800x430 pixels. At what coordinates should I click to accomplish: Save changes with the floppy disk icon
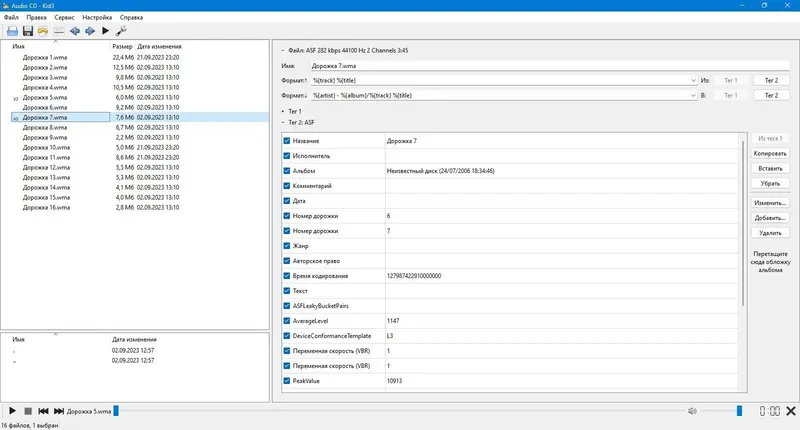click(28, 31)
